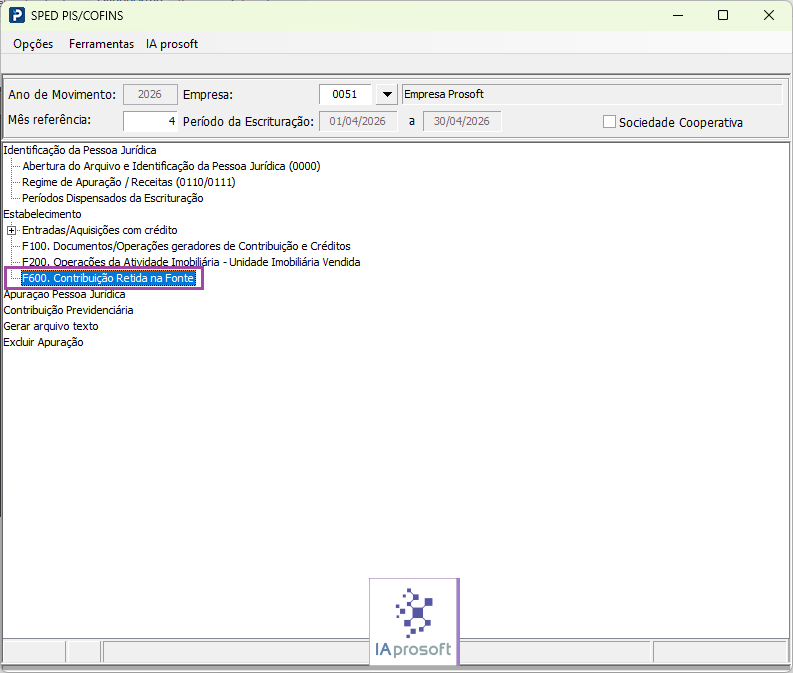The image size is (793, 673).
Task: Select F200. Operações da Atividade Imobiliária
Action: [191, 262]
